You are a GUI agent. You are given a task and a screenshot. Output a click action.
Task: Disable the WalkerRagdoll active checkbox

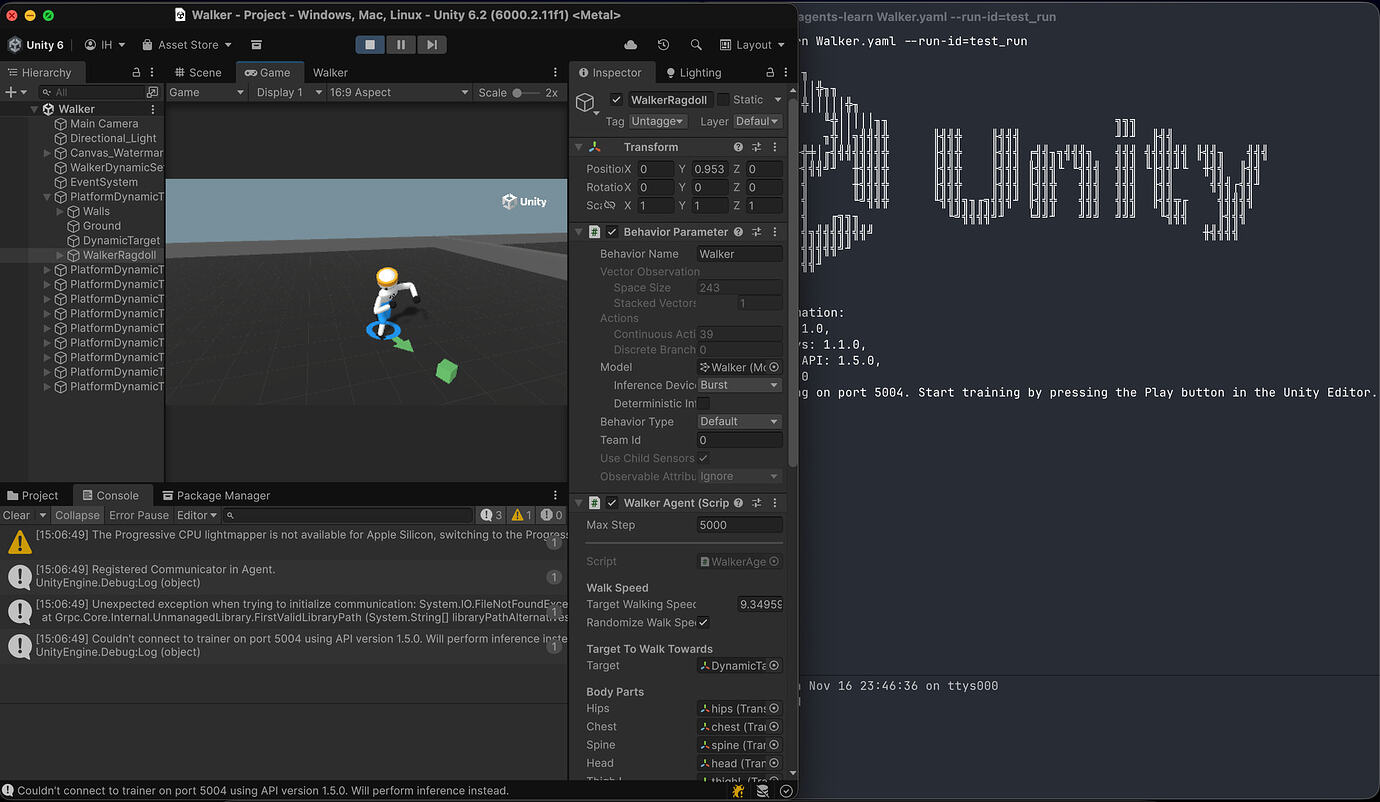(x=617, y=99)
